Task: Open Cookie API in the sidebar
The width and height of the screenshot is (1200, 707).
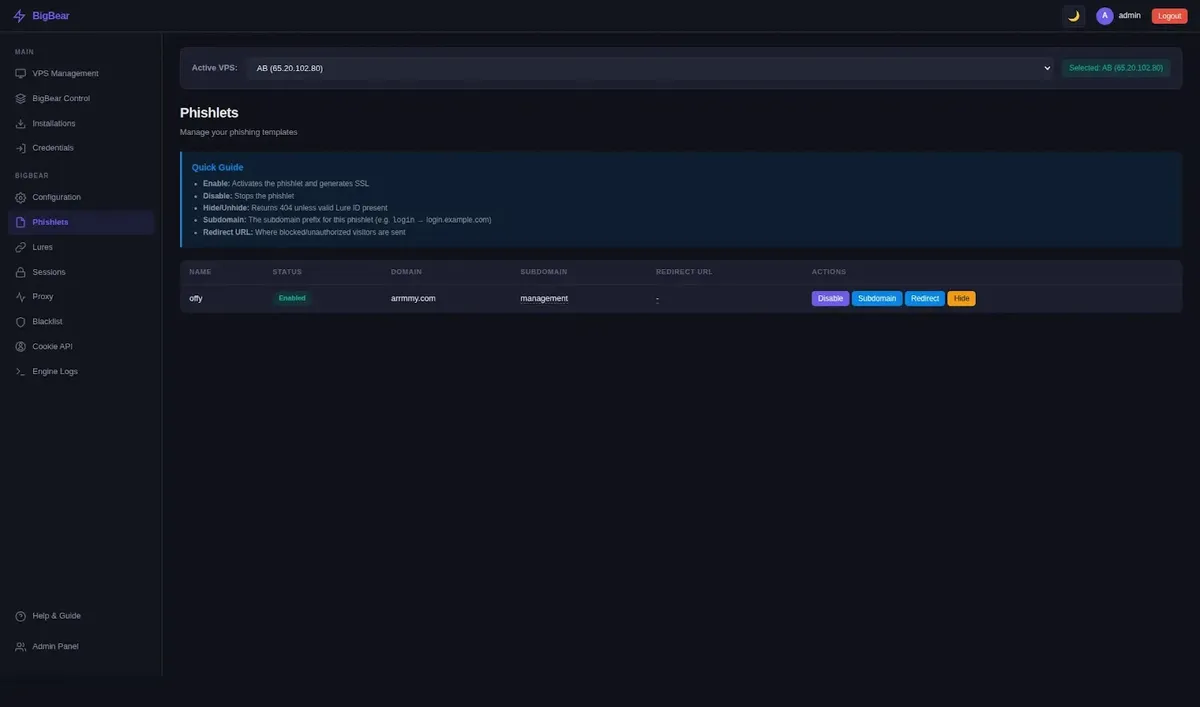Action: point(81,347)
